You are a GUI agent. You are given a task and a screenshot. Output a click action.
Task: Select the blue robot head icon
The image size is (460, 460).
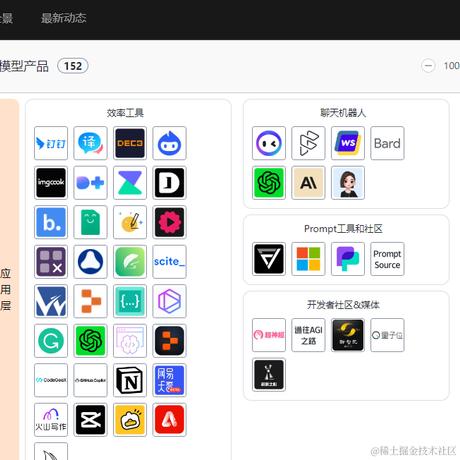[169, 143]
